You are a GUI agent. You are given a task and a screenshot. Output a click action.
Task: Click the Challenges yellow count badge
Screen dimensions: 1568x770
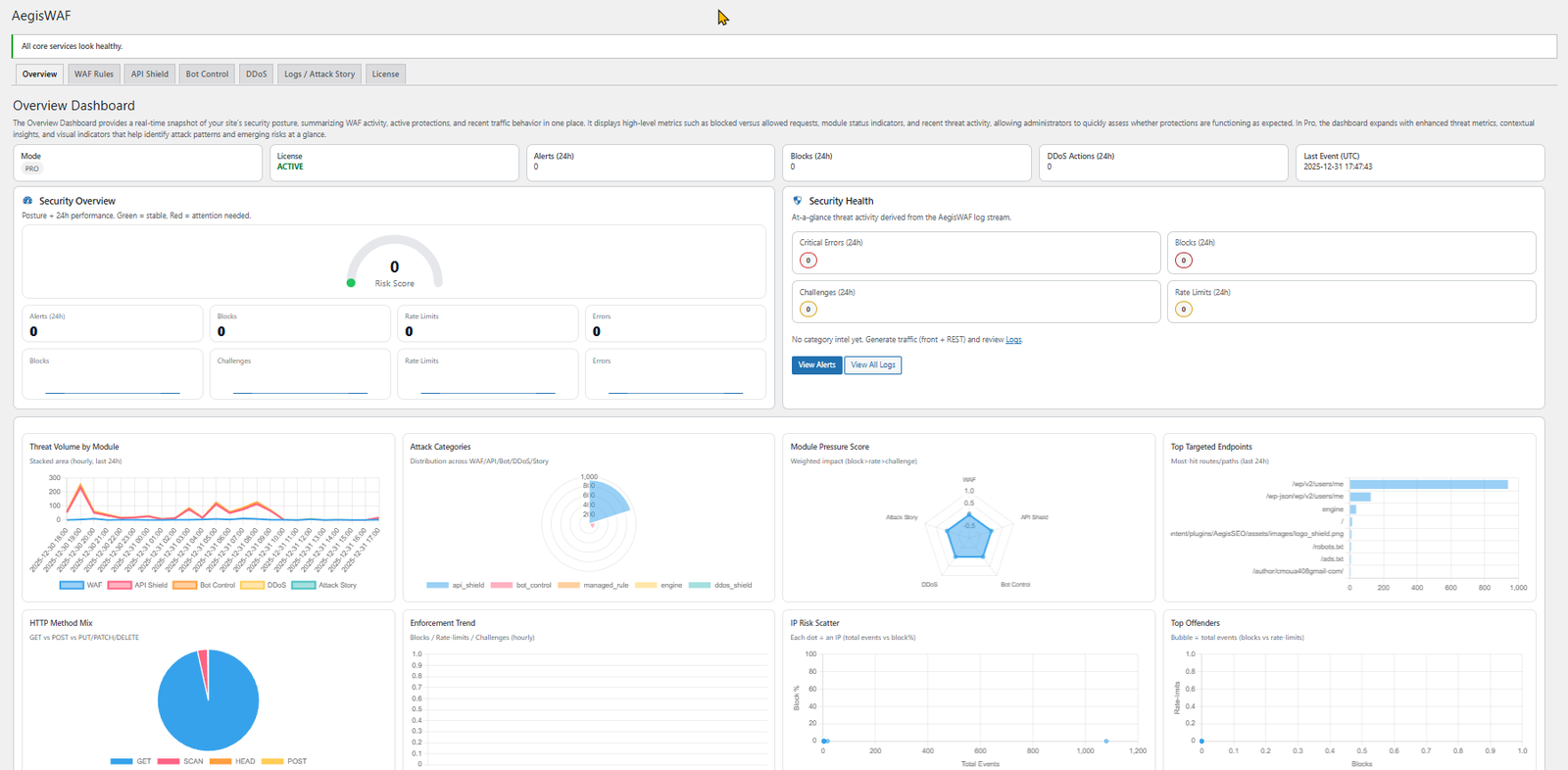click(808, 310)
